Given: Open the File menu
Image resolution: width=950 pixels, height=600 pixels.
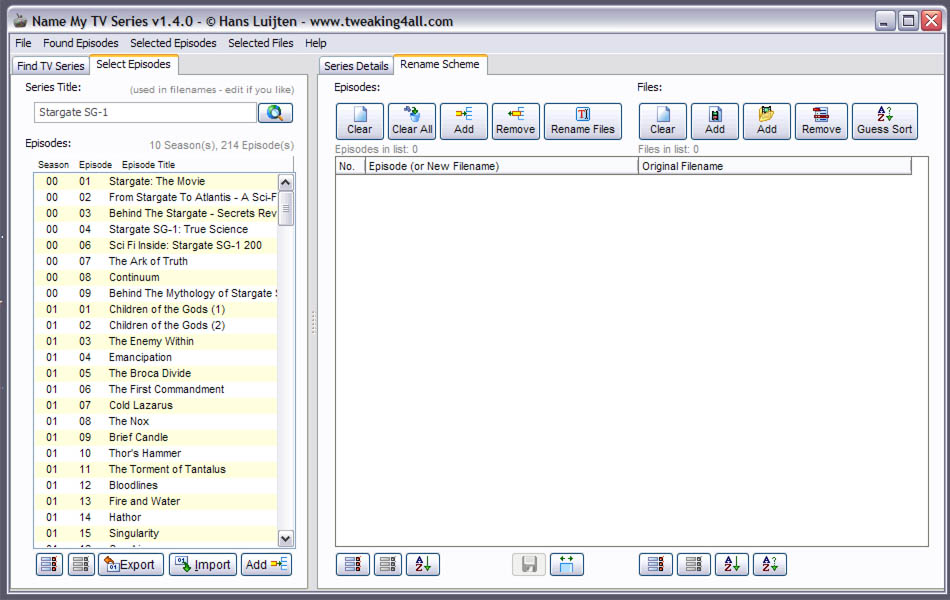Looking at the screenshot, I should (x=23, y=43).
